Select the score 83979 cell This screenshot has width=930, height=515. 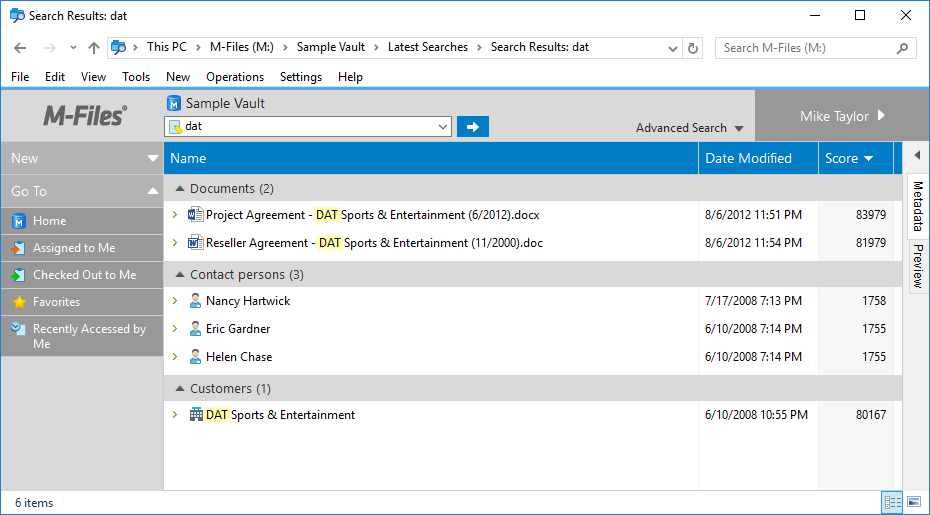(871, 215)
